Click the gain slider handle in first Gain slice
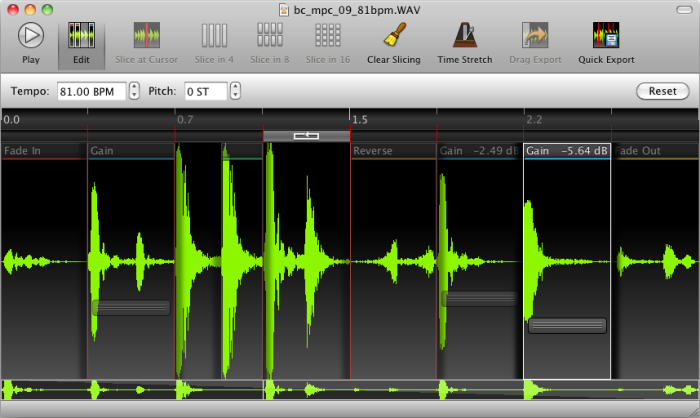This screenshot has height=418, width=700. click(x=131, y=308)
